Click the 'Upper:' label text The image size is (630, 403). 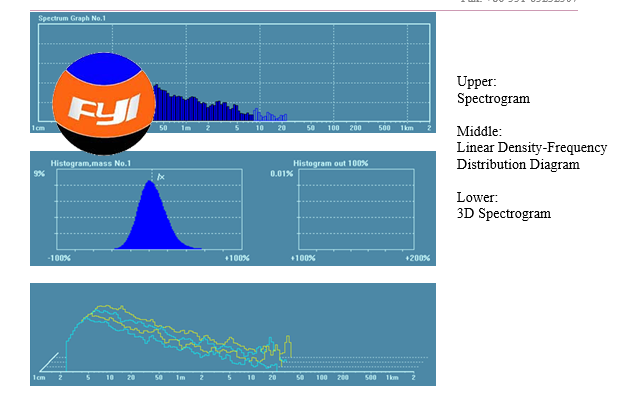click(x=477, y=82)
